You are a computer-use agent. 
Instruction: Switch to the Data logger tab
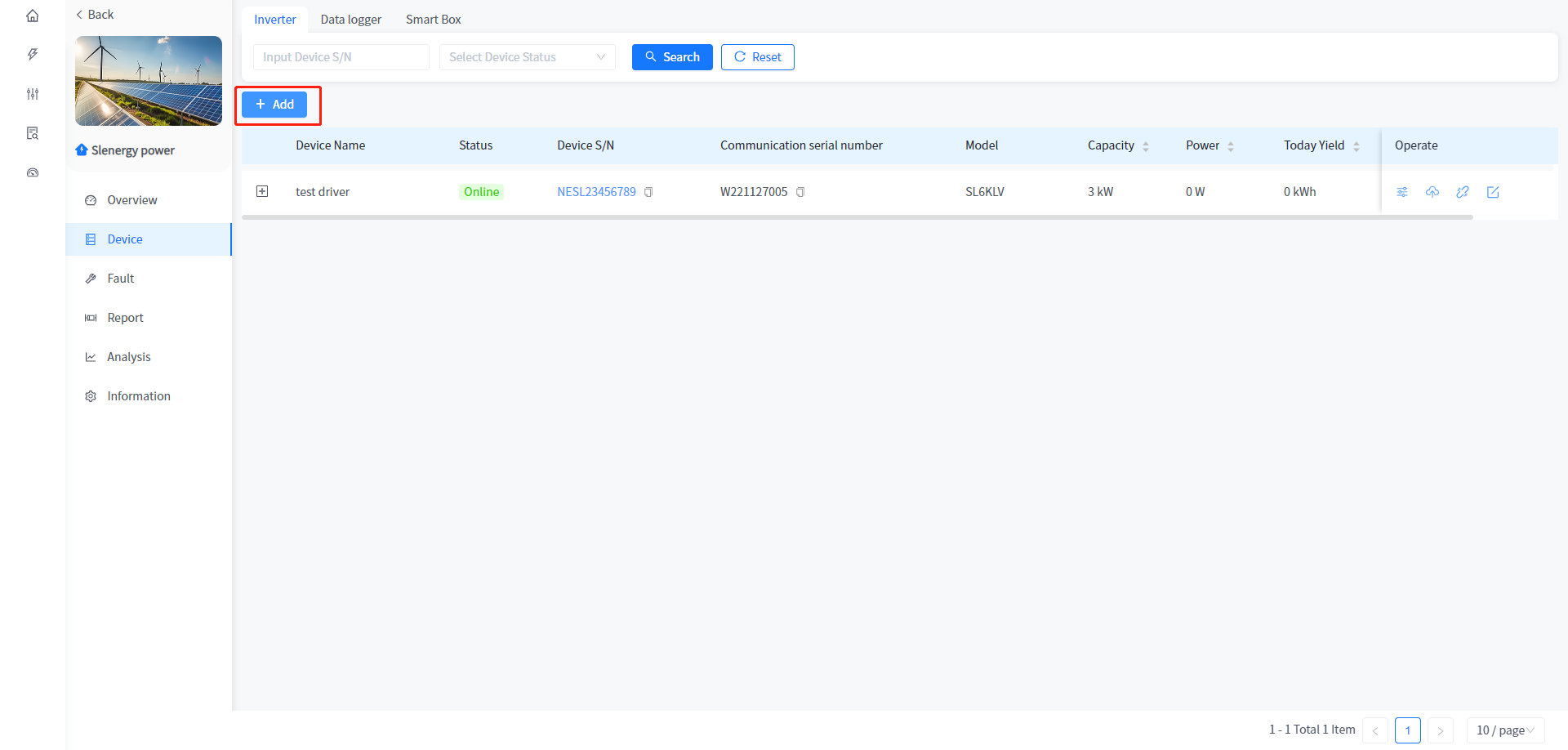point(350,20)
